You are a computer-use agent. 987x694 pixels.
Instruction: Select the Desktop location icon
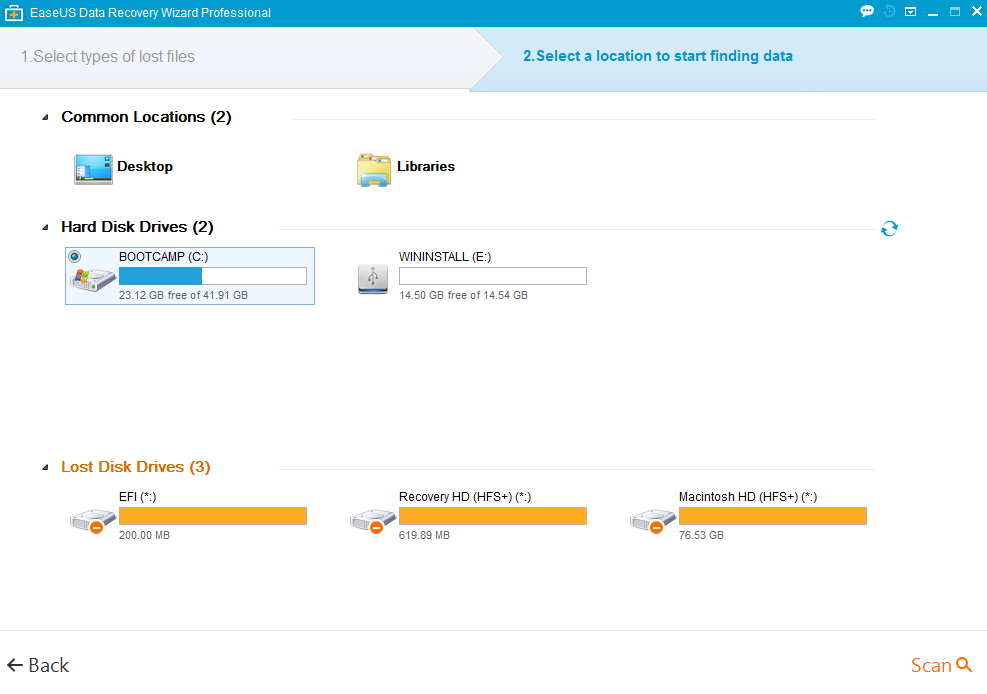tap(94, 168)
